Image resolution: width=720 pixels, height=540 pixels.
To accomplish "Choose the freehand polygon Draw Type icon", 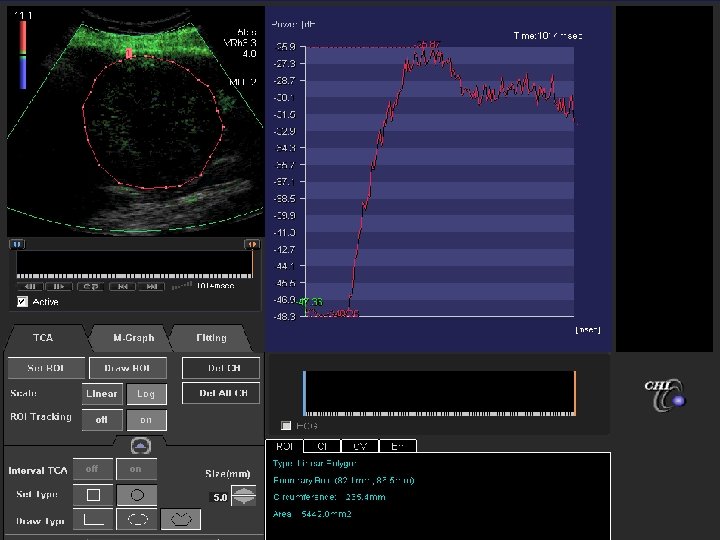I will click(181, 520).
